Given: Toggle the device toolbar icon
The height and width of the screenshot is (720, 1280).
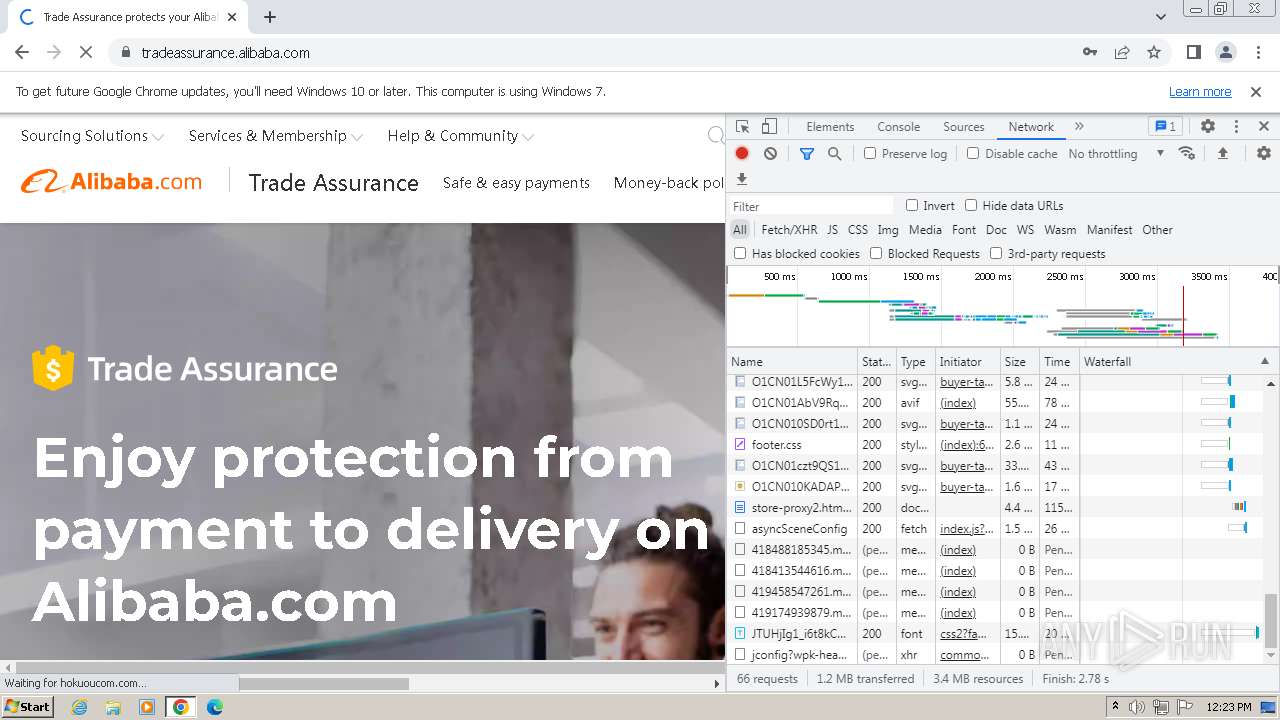Looking at the screenshot, I should click(x=769, y=127).
